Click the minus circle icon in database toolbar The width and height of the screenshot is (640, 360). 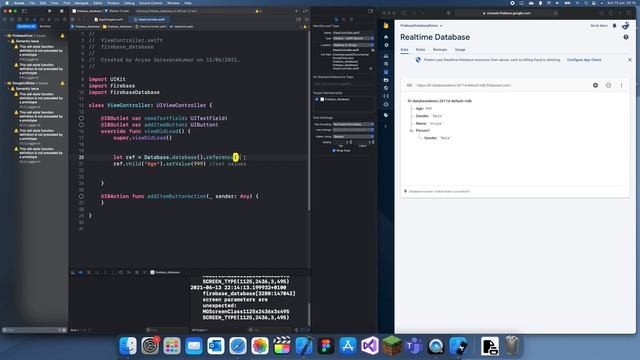(608, 85)
